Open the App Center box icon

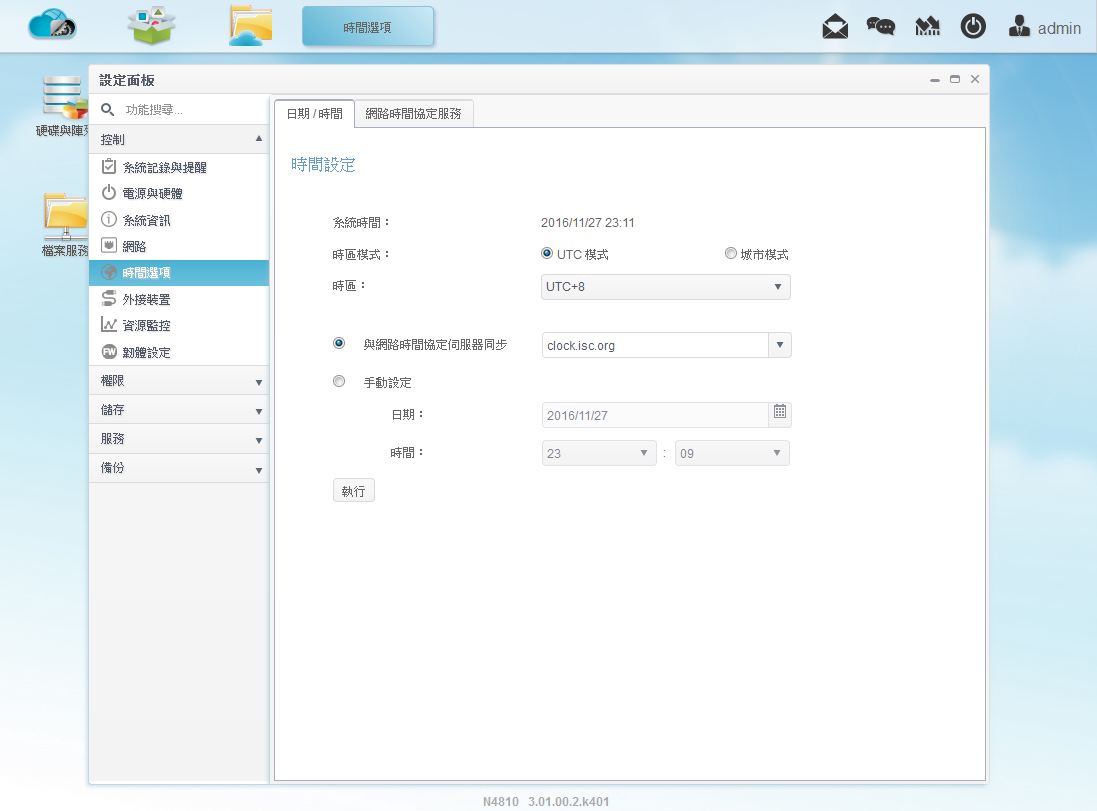151,25
